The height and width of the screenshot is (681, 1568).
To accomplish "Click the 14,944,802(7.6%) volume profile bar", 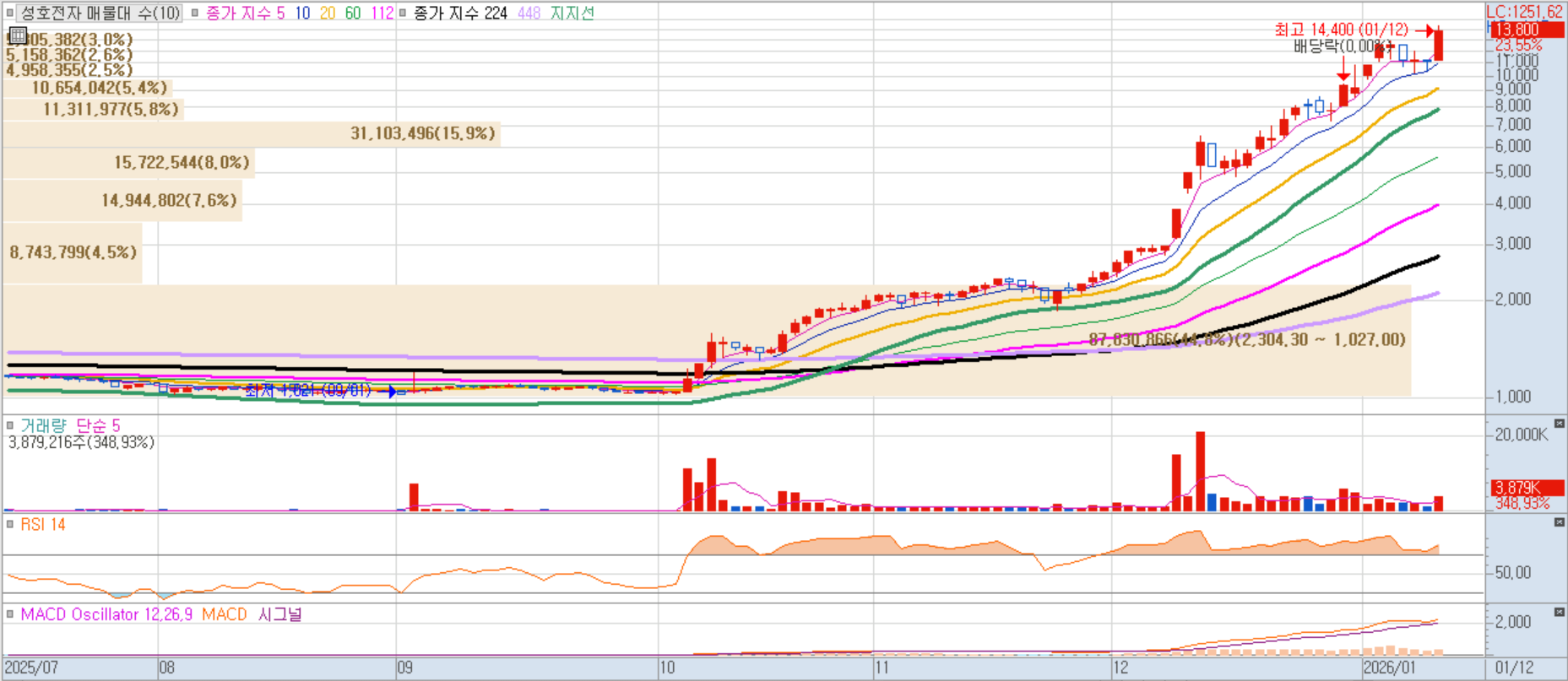I will [122, 200].
